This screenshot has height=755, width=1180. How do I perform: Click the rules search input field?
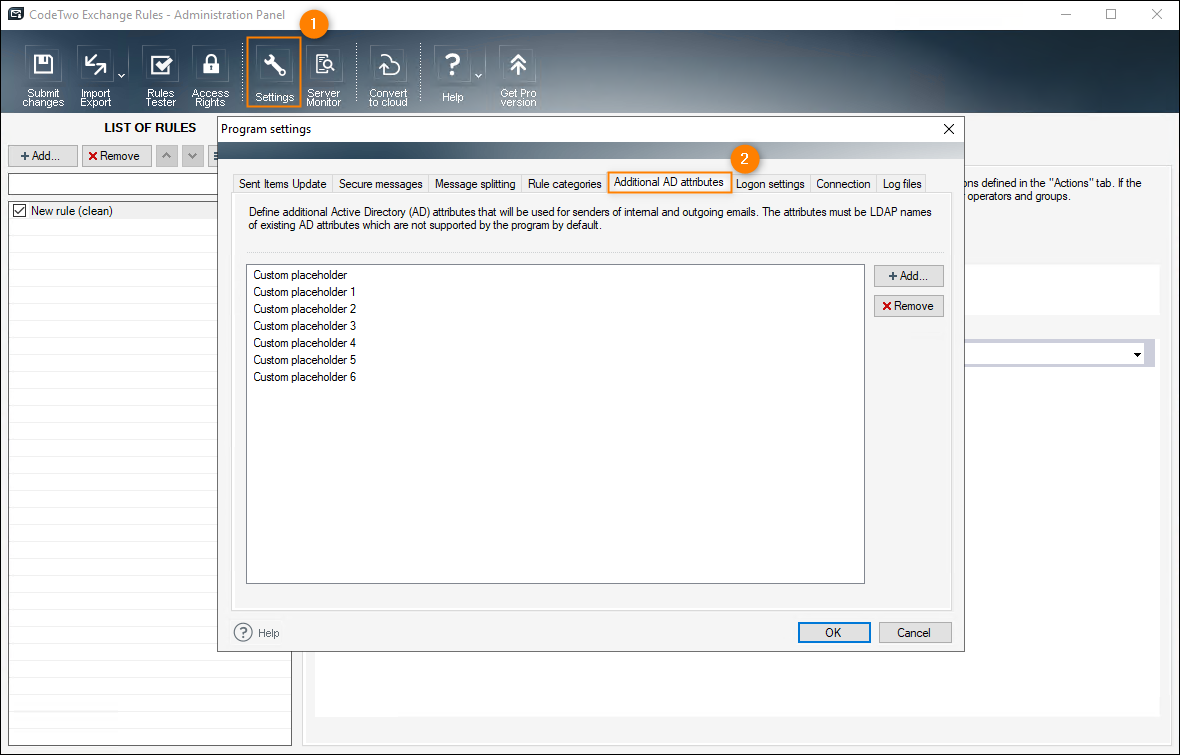point(113,184)
